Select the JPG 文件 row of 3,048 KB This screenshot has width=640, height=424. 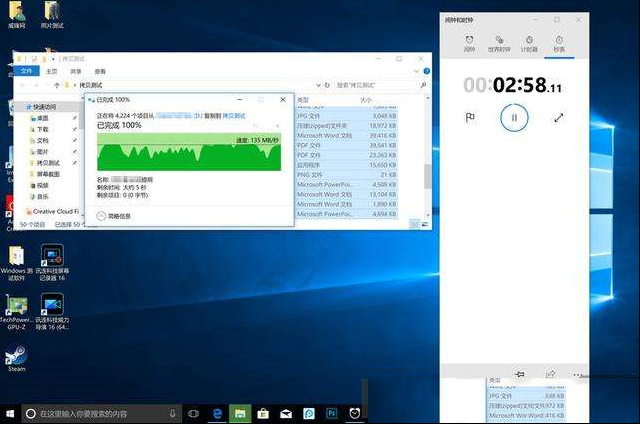[347, 116]
